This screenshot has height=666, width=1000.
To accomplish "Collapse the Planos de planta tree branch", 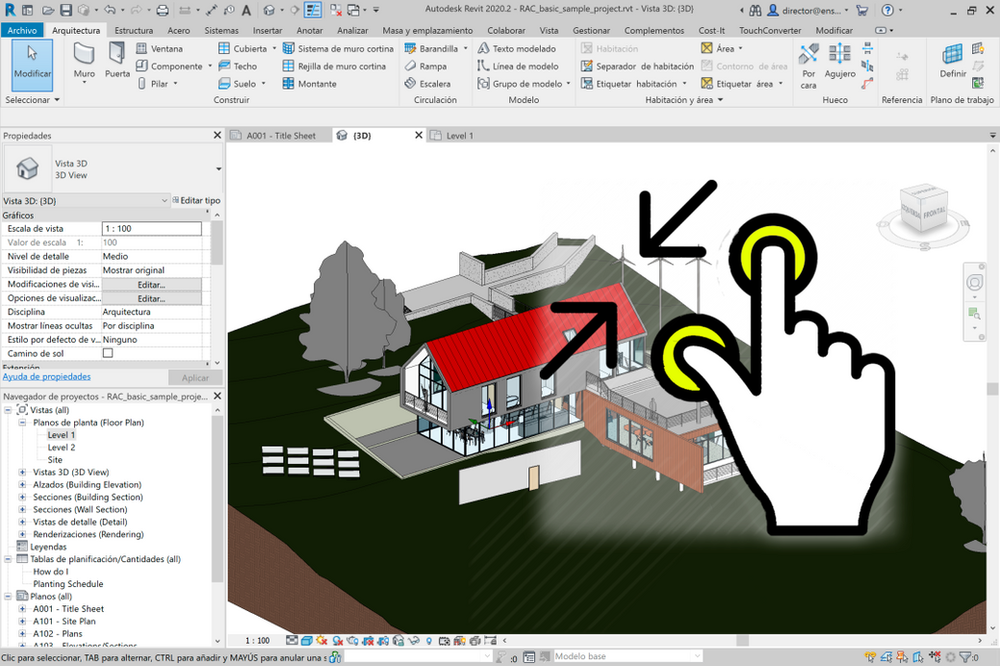I will click(21, 422).
